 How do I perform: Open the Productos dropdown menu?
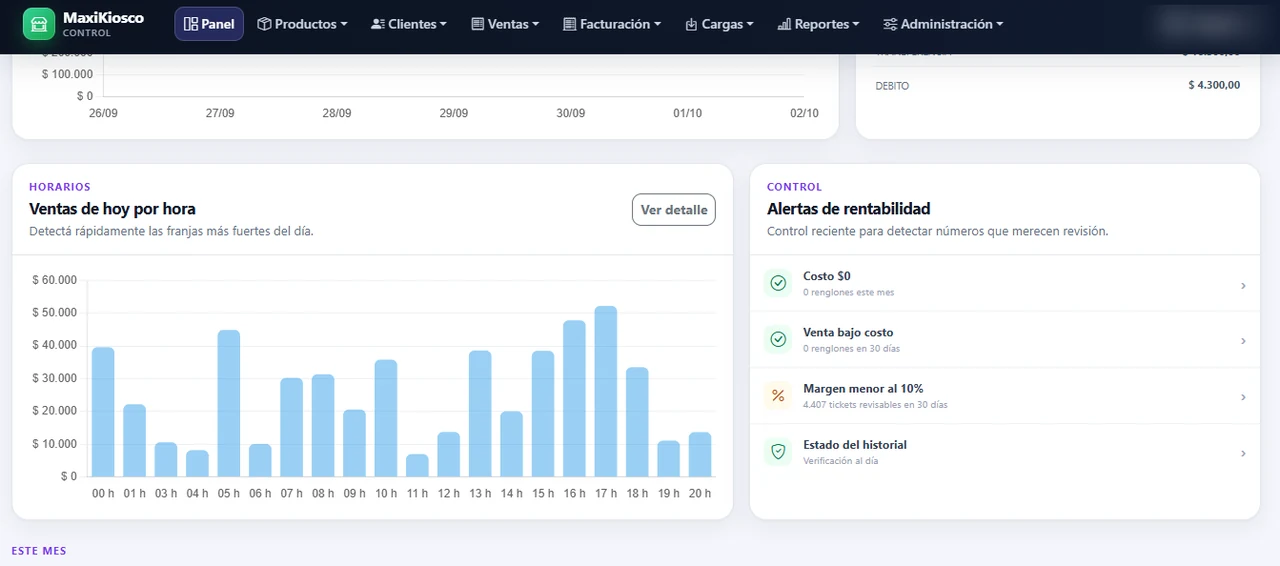(x=302, y=24)
